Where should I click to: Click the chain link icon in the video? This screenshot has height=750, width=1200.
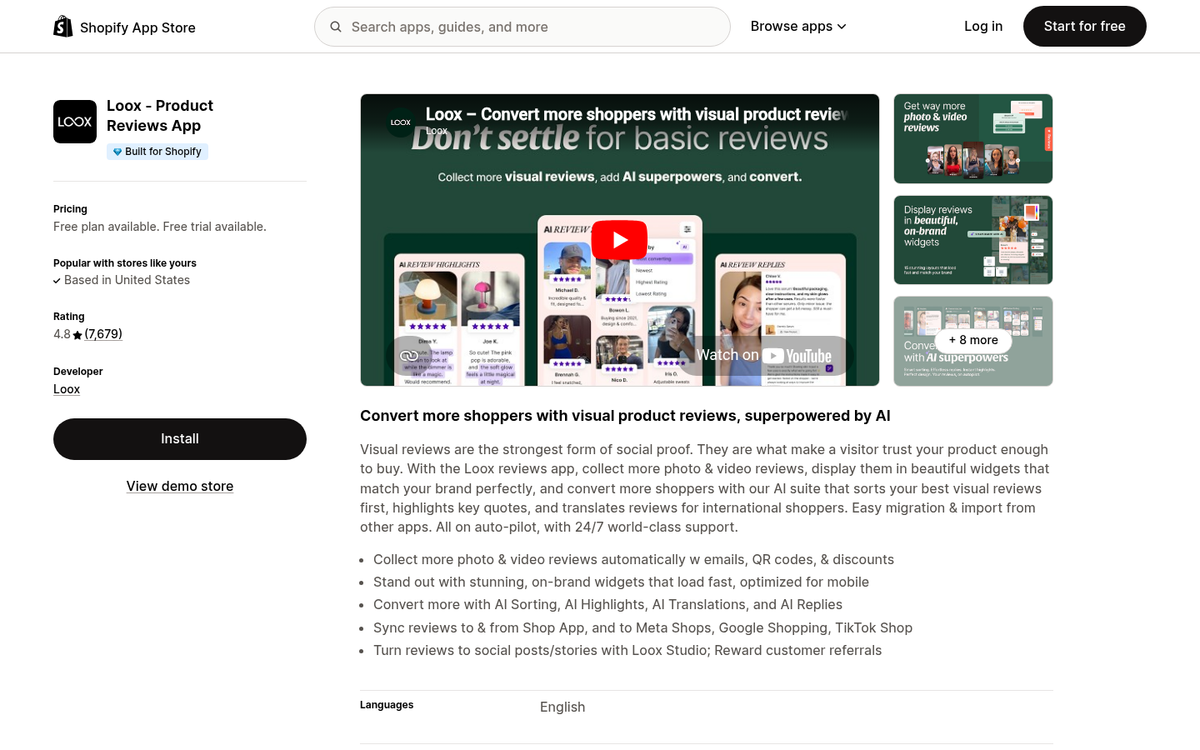(409, 355)
